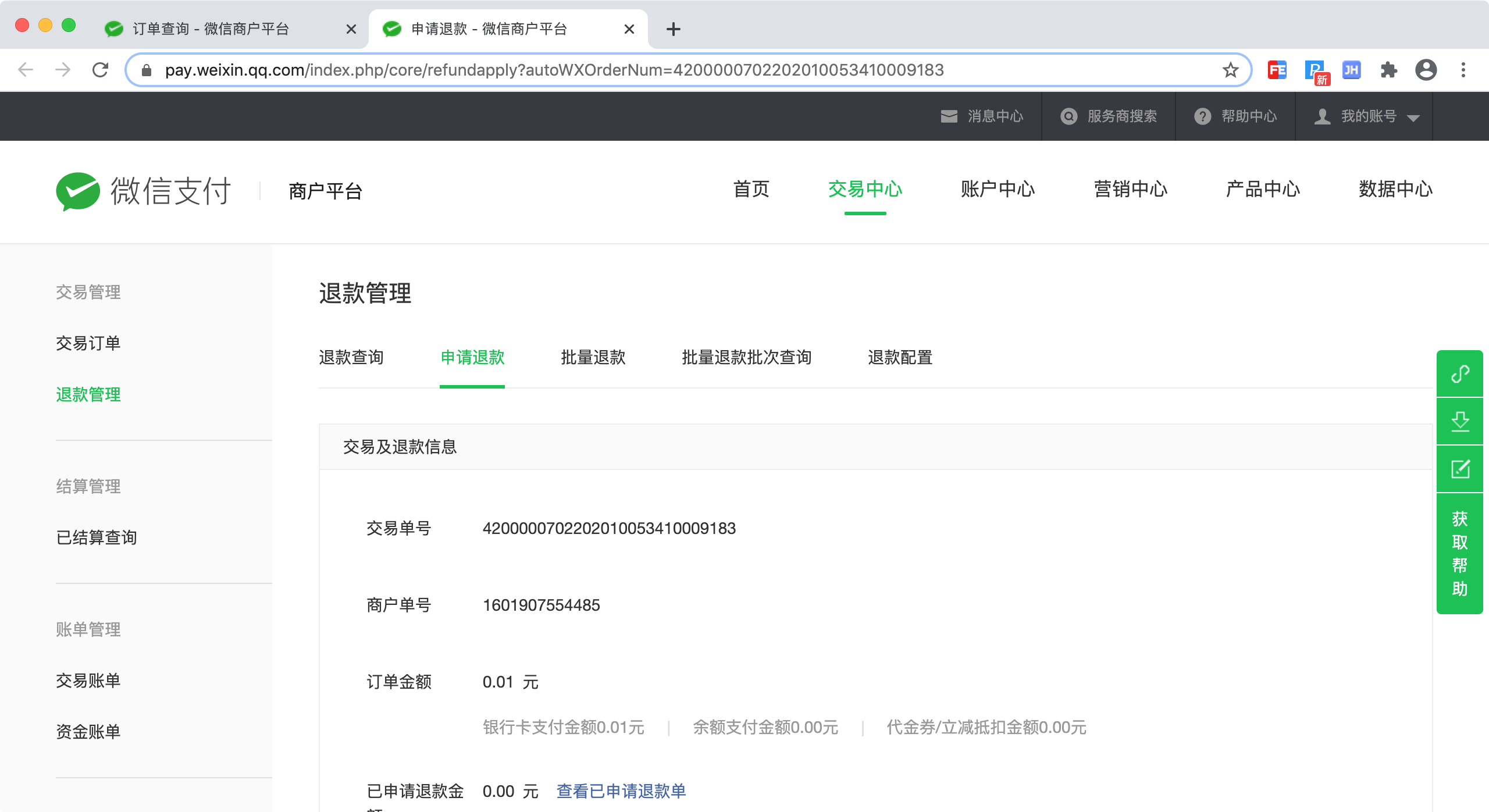
Task: Switch to 退款查询 tab
Action: 351,357
